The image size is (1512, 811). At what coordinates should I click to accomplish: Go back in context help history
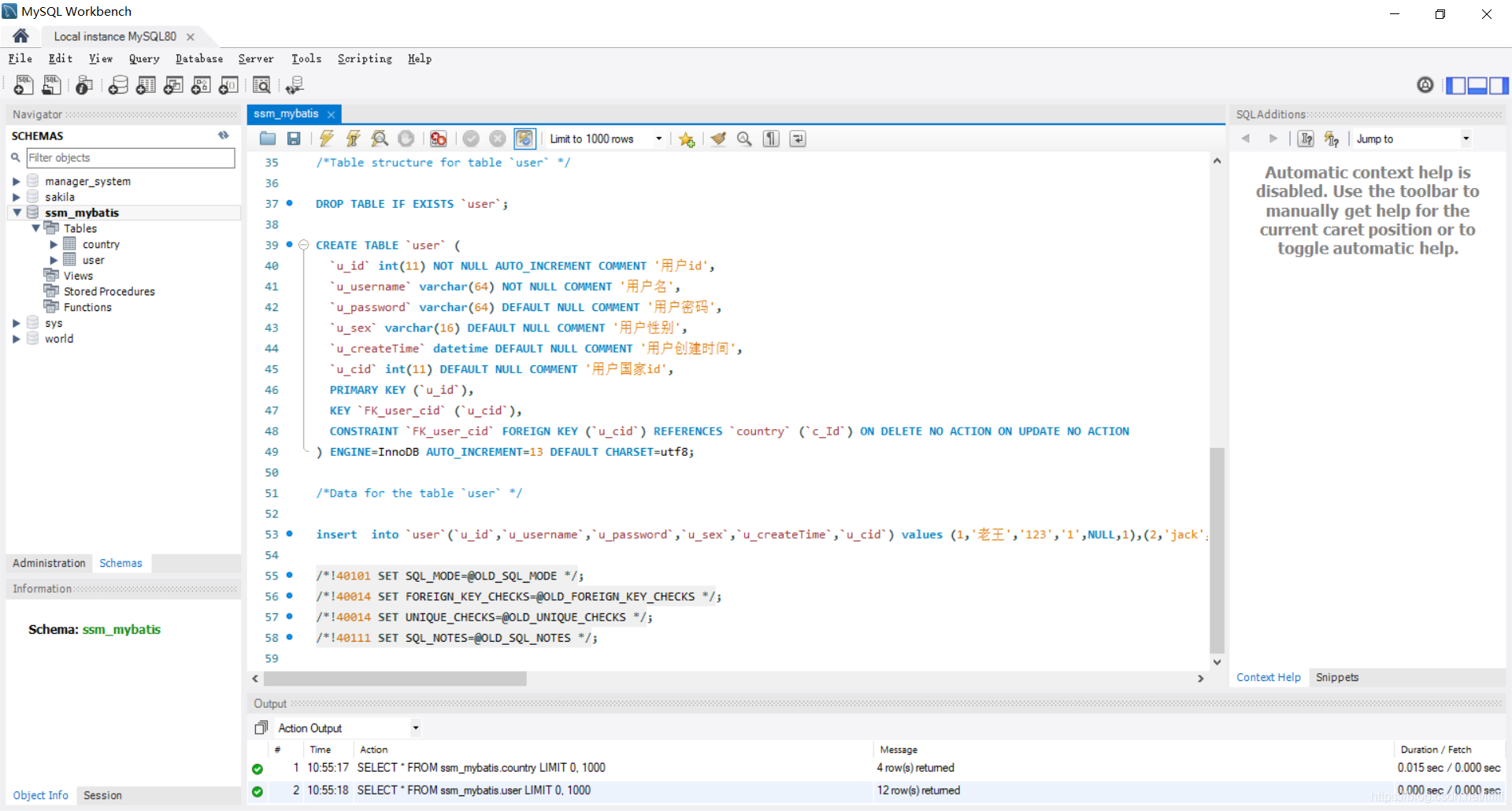pos(1246,139)
